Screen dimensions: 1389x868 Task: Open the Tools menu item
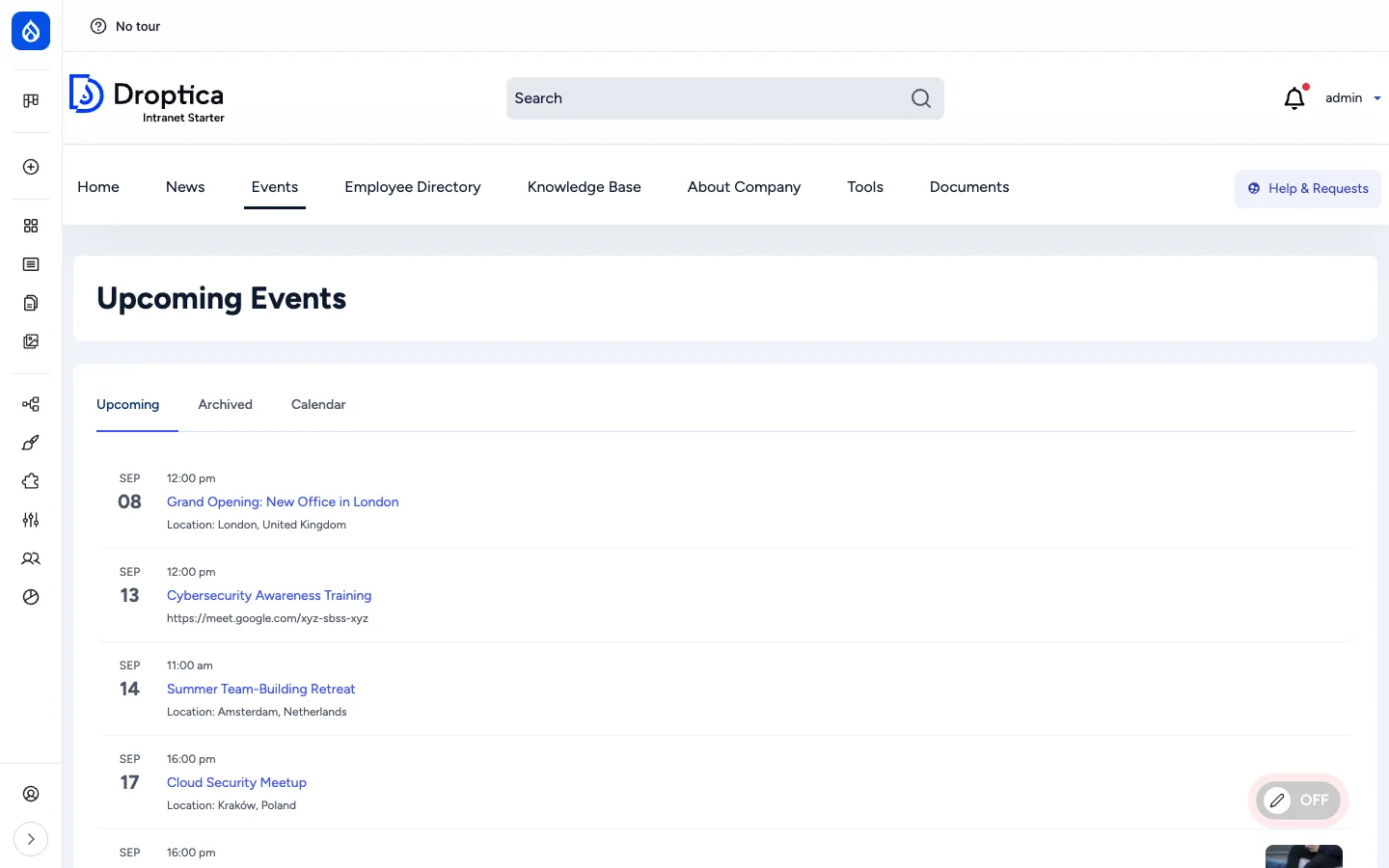pyautogui.click(x=865, y=187)
